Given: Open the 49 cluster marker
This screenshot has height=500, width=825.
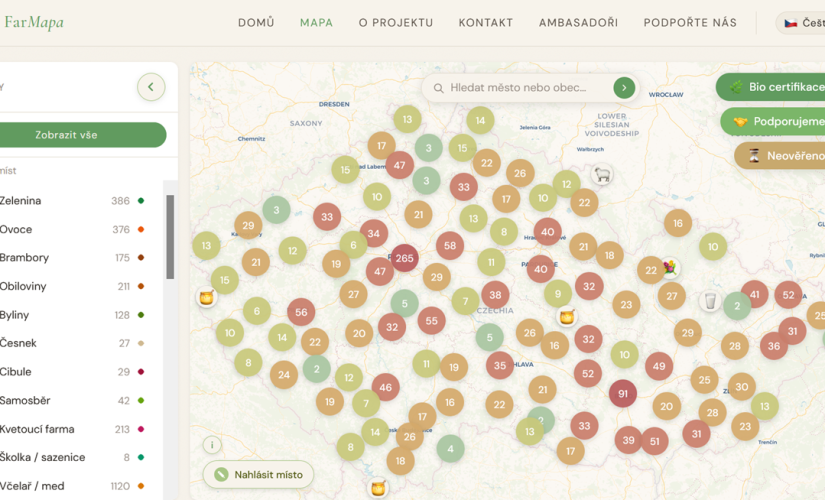Looking at the screenshot, I should 659,366.
